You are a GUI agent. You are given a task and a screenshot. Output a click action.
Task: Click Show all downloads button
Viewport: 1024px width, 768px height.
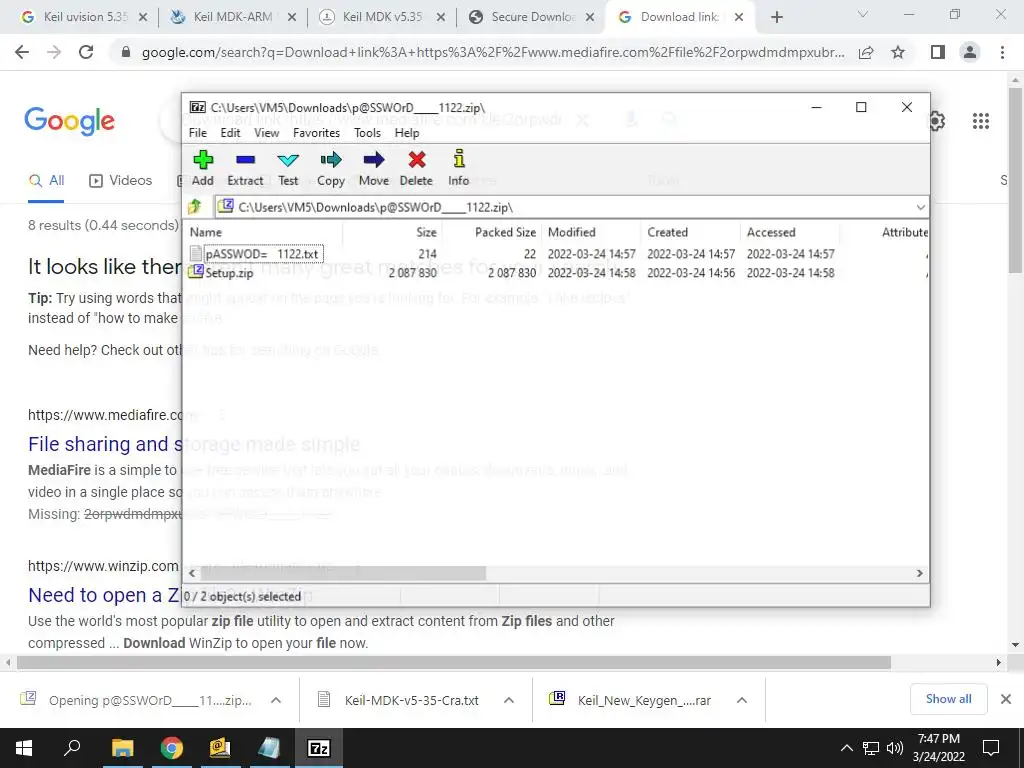point(948,699)
